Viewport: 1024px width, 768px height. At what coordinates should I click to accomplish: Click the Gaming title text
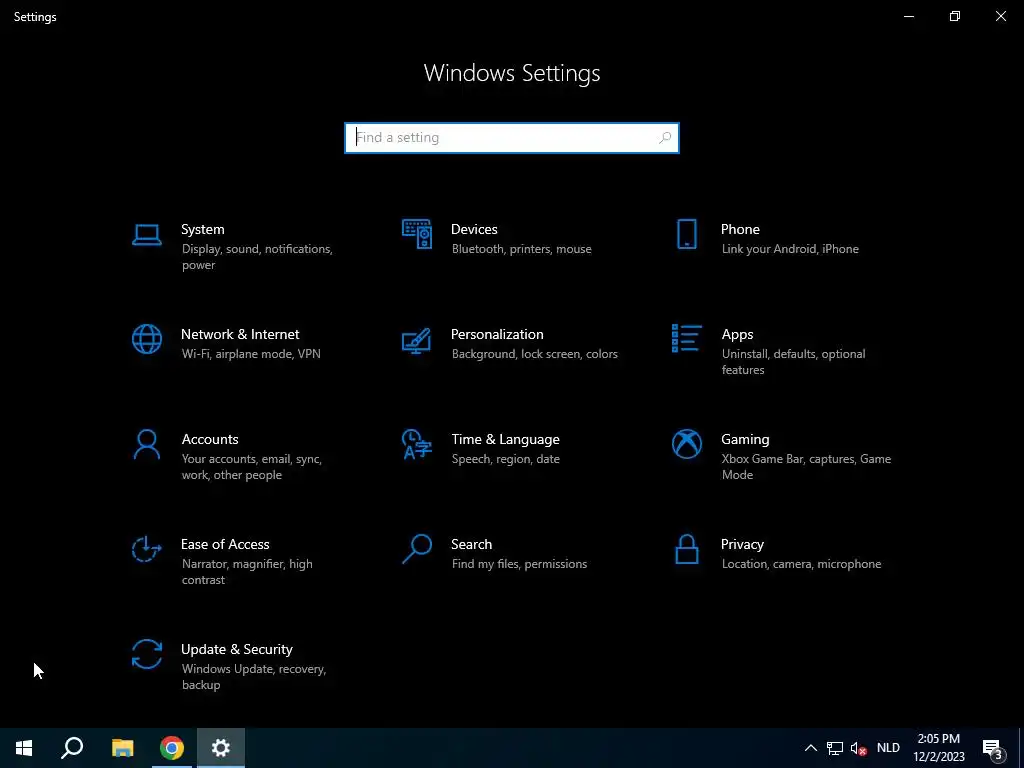pos(745,440)
